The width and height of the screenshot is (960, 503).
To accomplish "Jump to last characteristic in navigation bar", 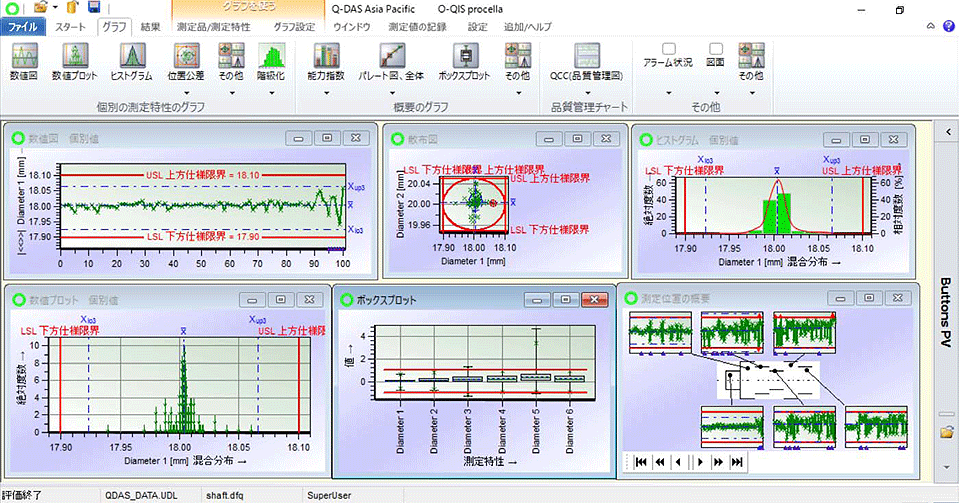I will pos(737,462).
